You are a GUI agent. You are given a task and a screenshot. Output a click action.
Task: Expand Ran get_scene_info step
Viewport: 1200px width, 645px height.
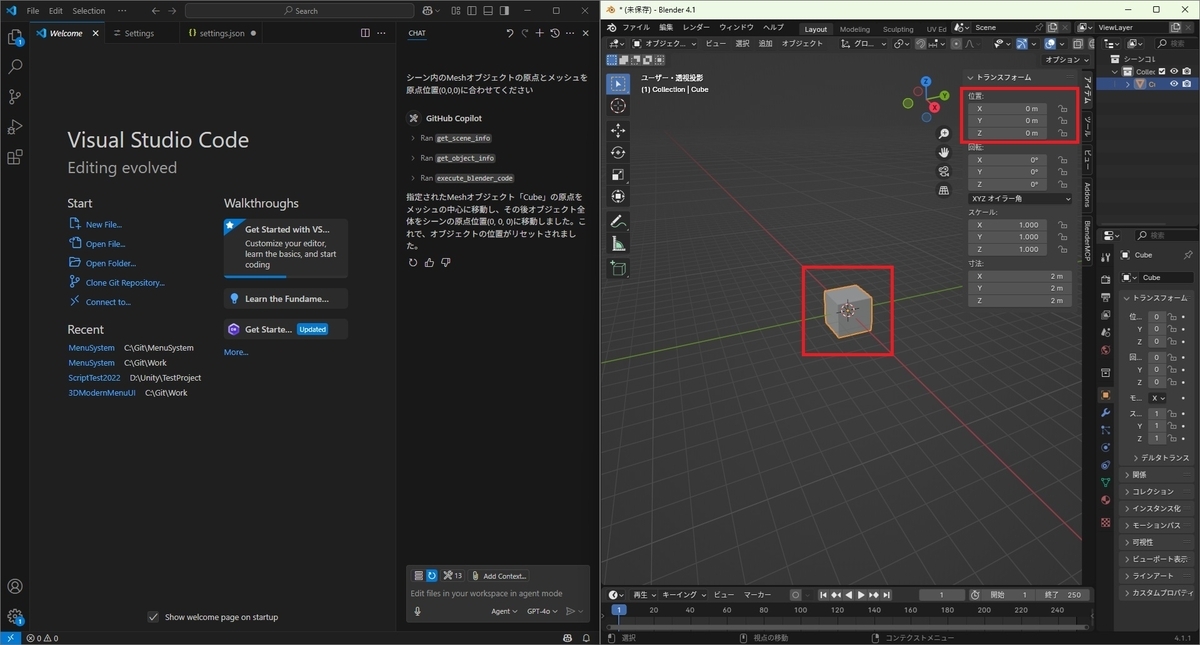tap(451, 138)
